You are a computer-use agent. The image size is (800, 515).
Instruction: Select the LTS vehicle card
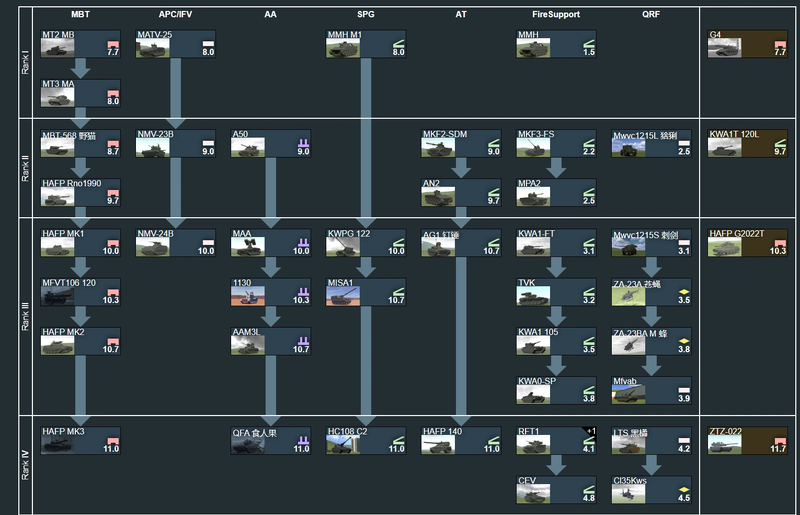coord(652,440)
